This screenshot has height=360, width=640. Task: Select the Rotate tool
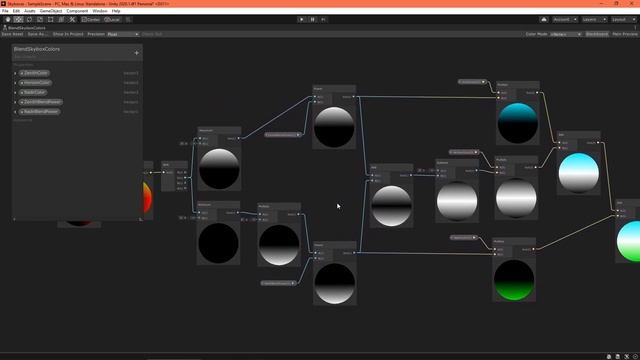29,20
